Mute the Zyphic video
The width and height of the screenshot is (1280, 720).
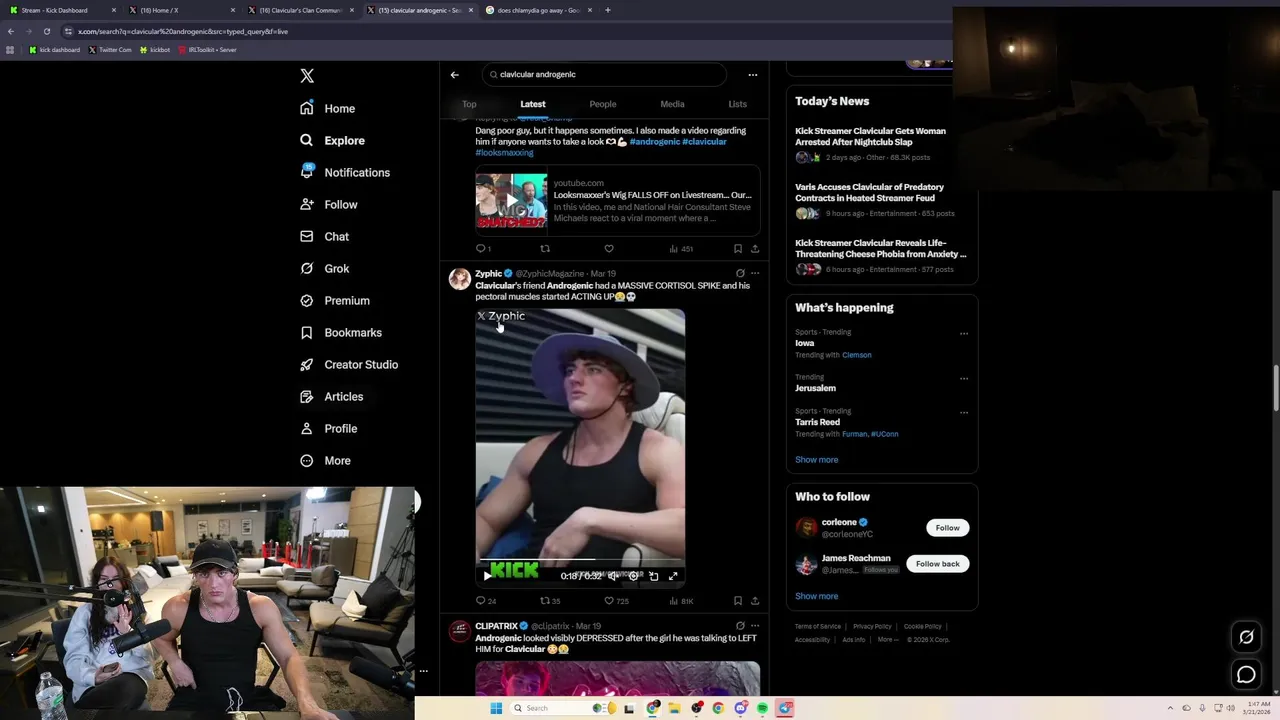click(x=613, y=576)
